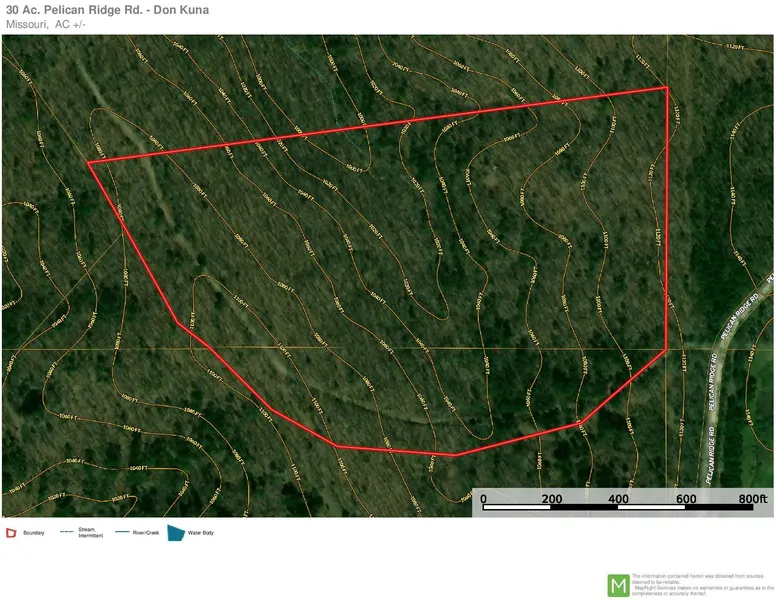Select the northeast corner of red boundary

click(667, 88)
